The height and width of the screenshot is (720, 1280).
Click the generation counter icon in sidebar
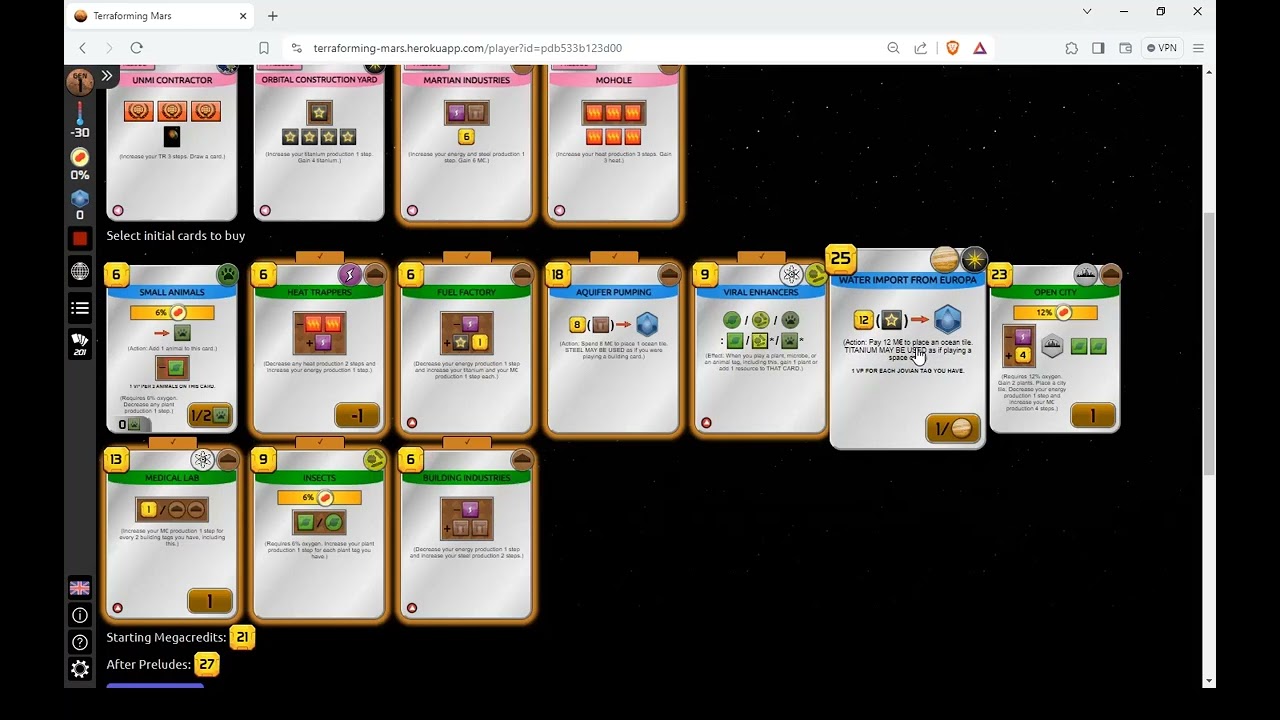click(80, 82)
